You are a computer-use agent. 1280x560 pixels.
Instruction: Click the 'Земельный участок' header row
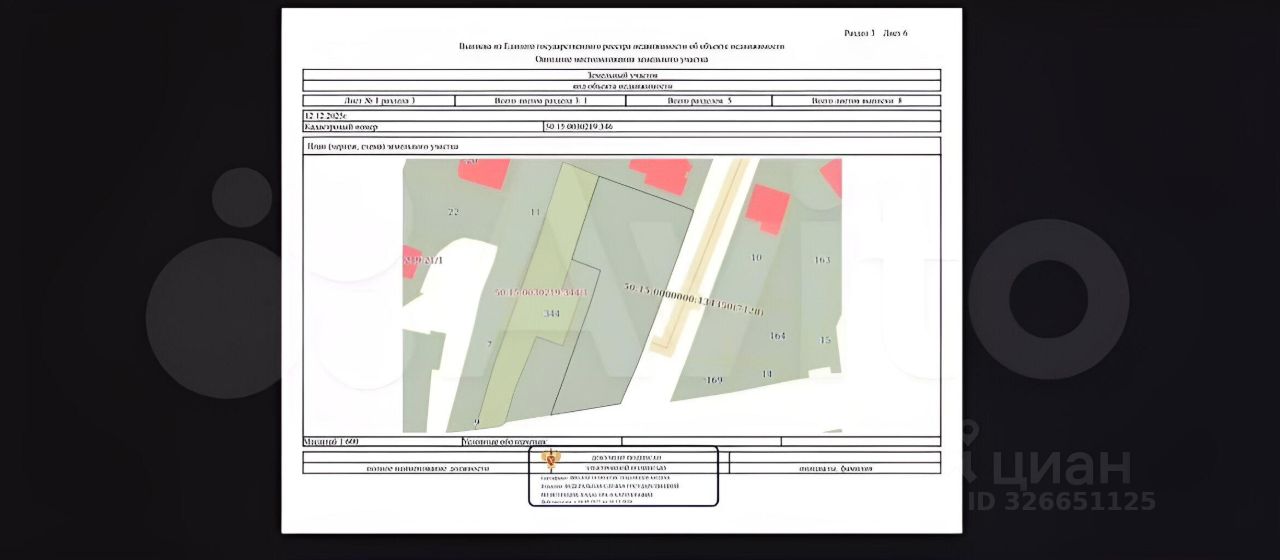tap(622, 75)
